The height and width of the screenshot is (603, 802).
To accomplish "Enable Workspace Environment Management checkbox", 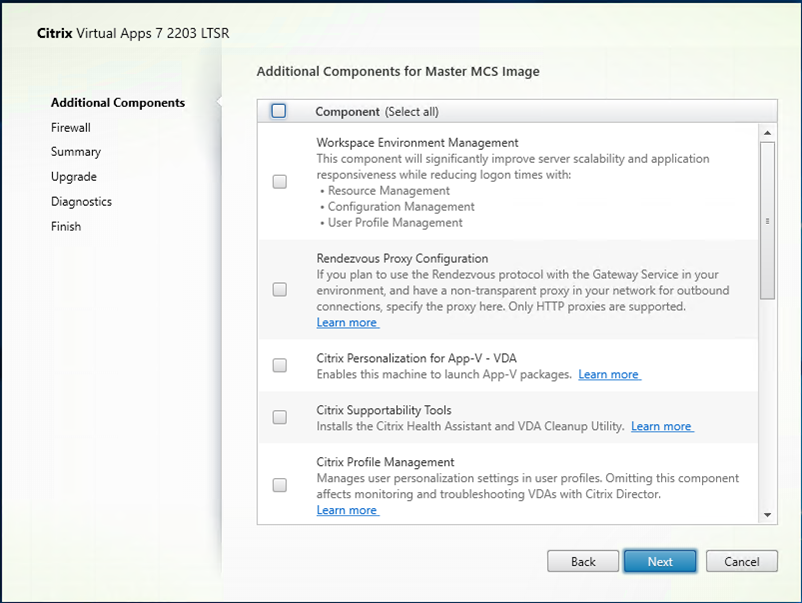I will (x=280, y=182).
